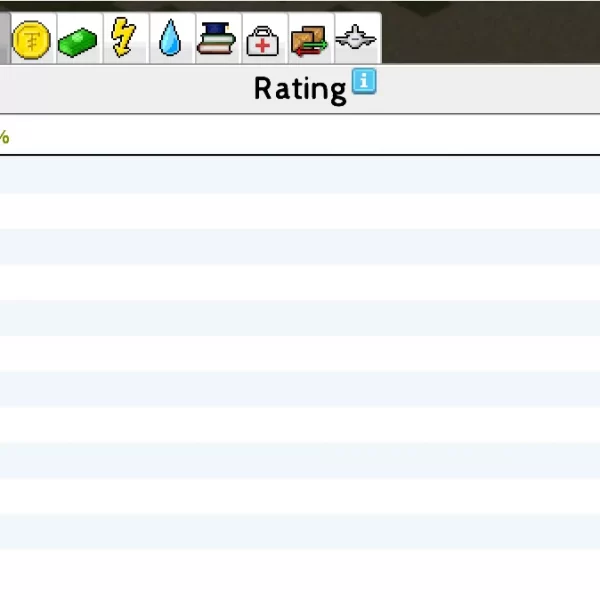Select the crates trade tab
600x600 pixels.
[x=309, y=41]
